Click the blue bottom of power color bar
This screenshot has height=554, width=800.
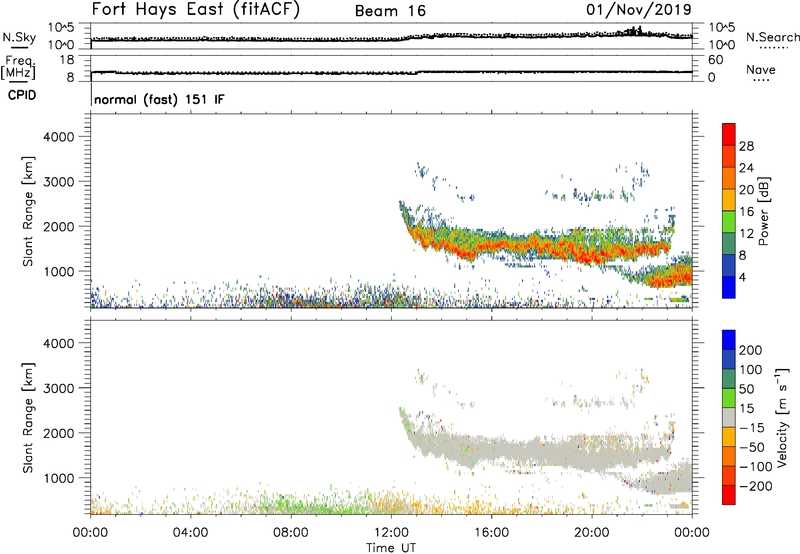(729, 287)
